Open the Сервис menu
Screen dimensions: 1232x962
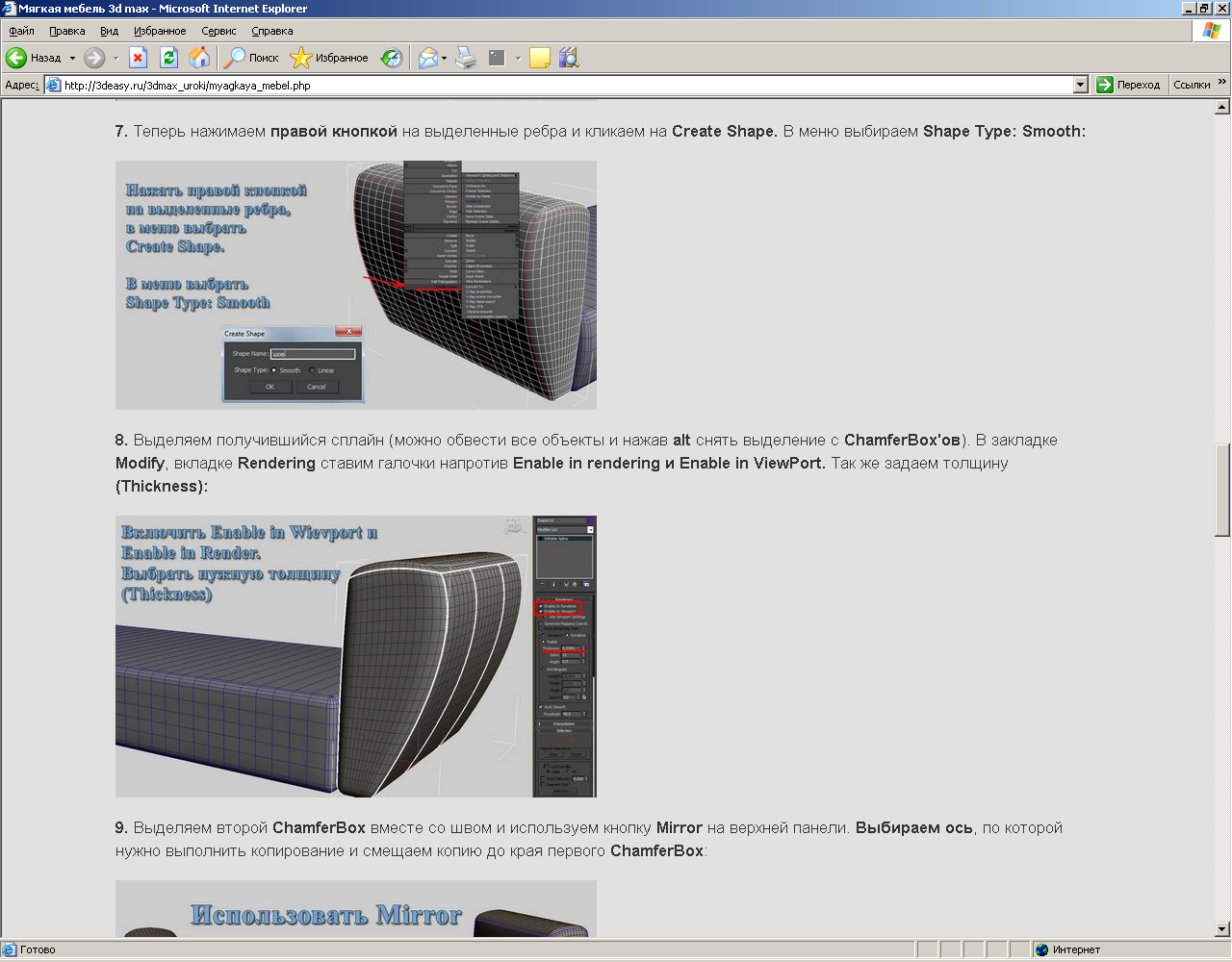[218, 31]
